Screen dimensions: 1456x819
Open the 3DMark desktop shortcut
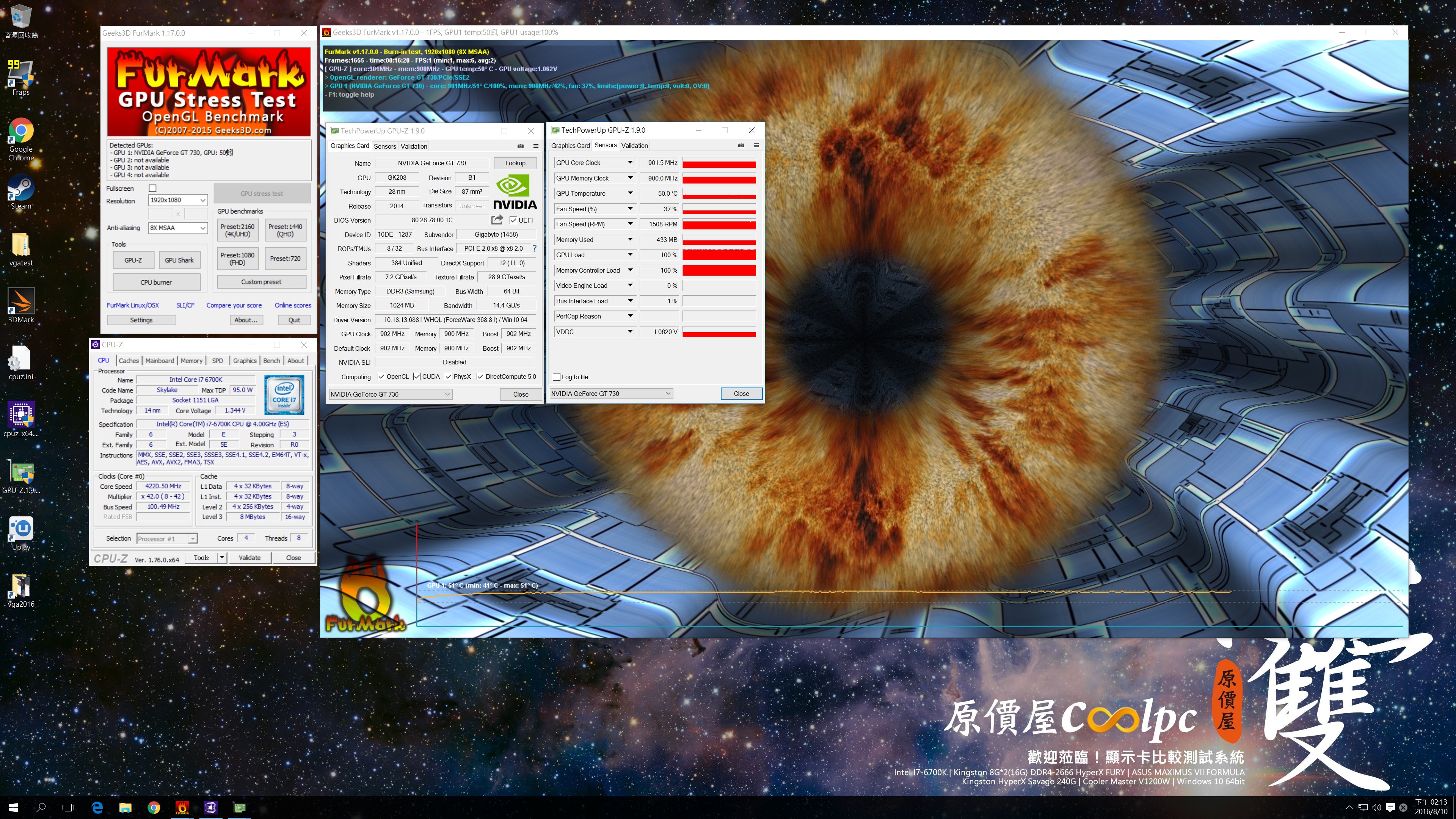(x=21, y=305)
